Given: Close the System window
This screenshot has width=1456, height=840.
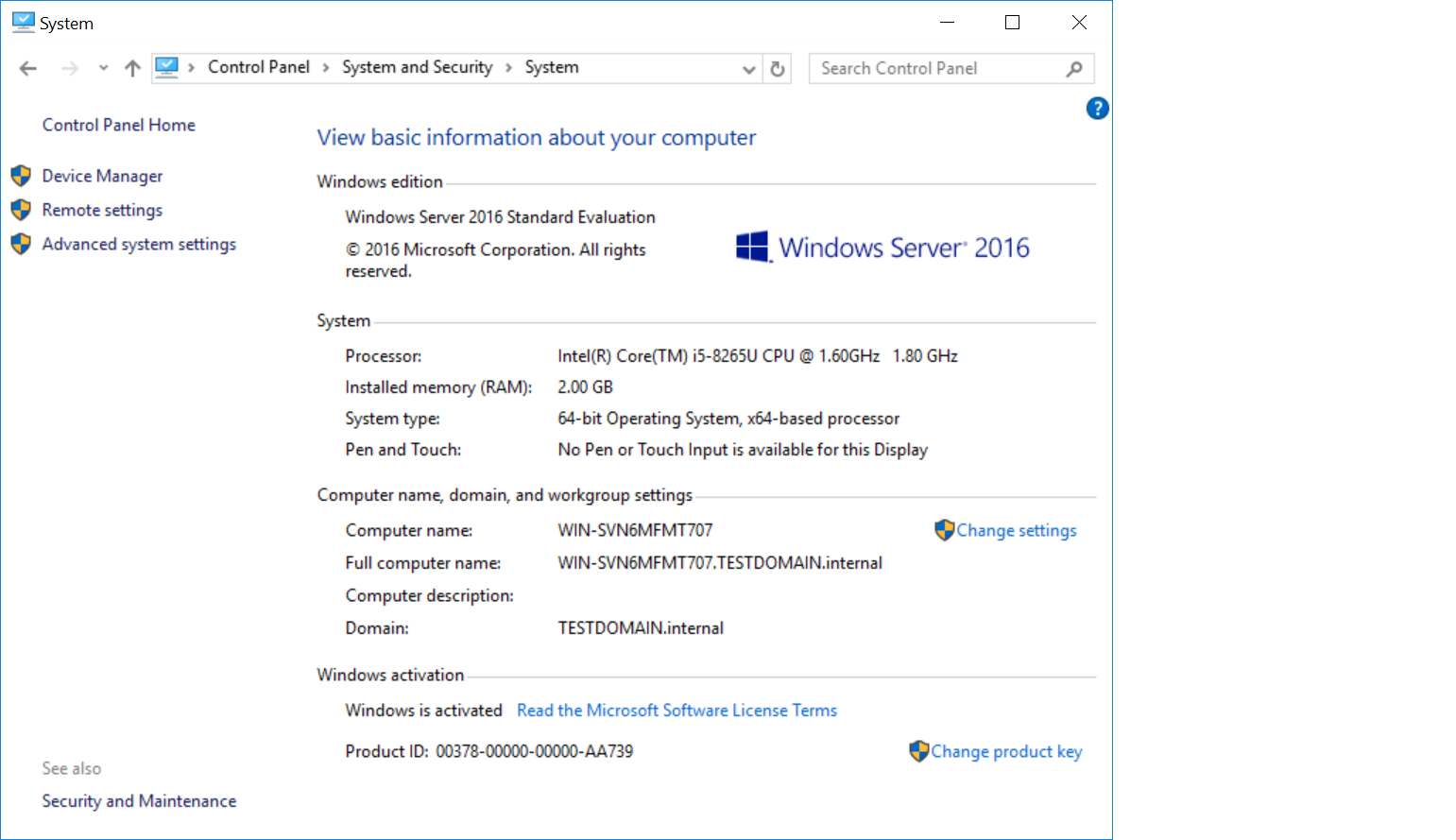Looking at the screenshot, I should pyautogui.click(x=1079, y=23).
